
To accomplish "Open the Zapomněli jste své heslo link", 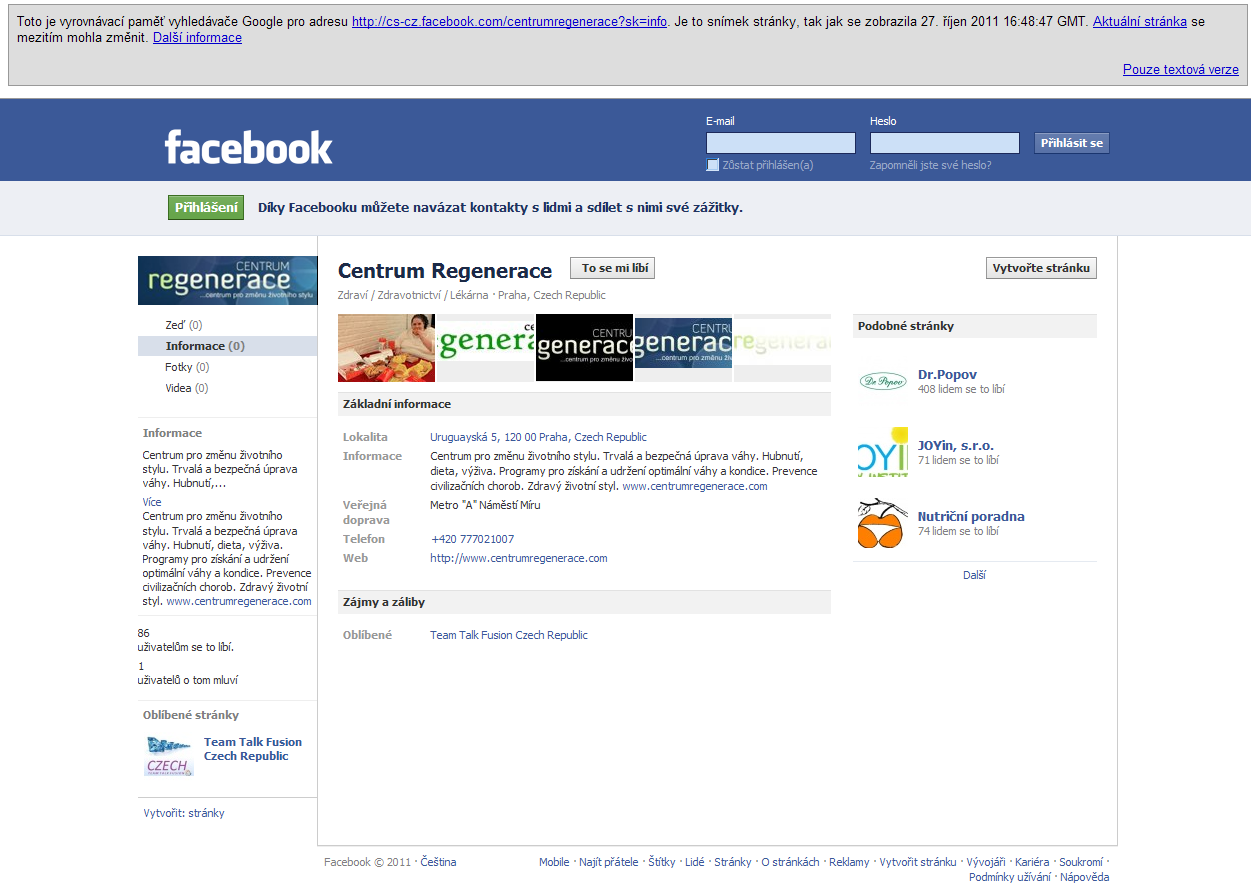I will tap(931, 165).
